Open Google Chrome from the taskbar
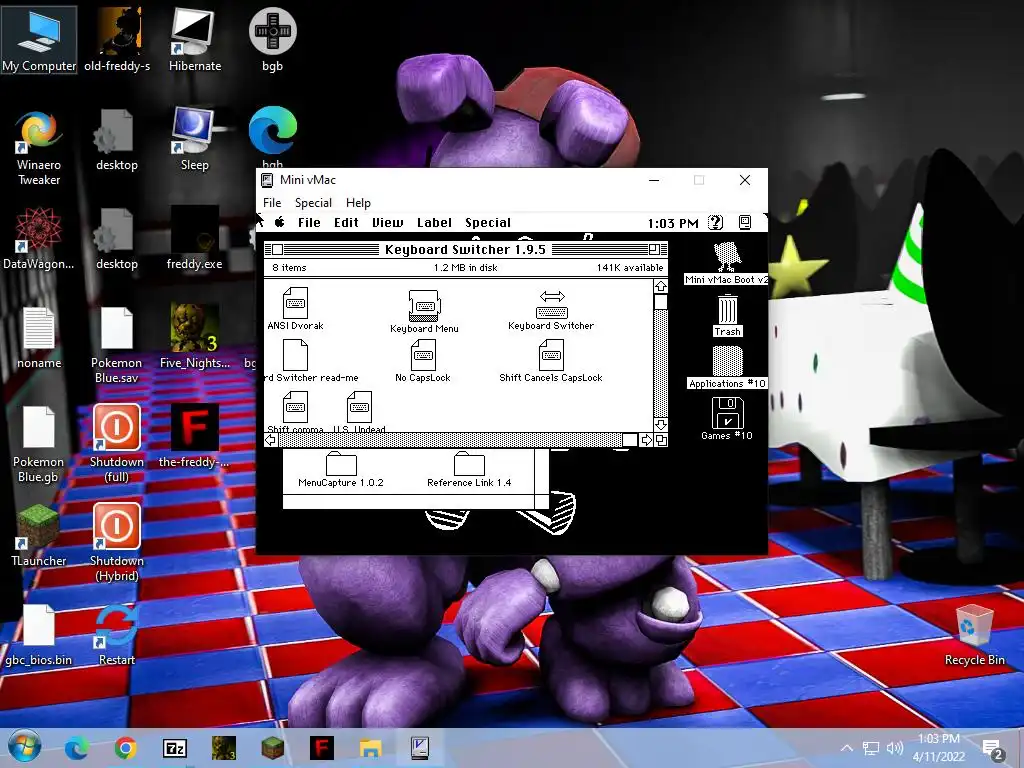Screen dimensions: 1024x768 (125, 748)
